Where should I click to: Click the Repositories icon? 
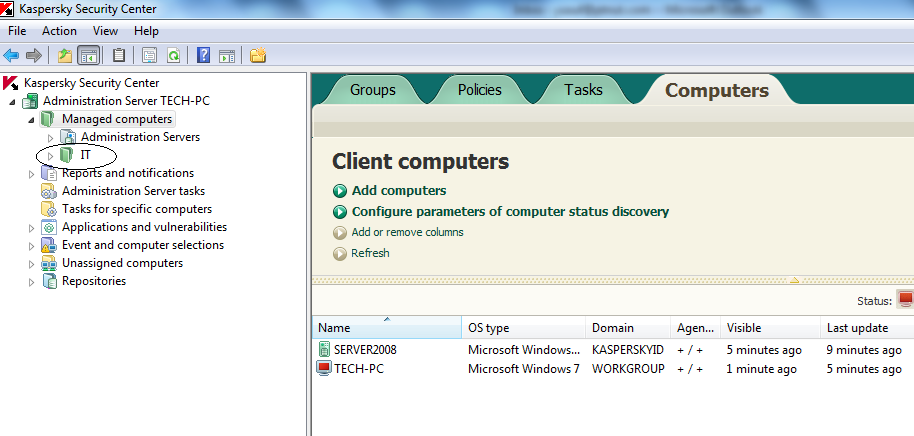pos(50,281)
